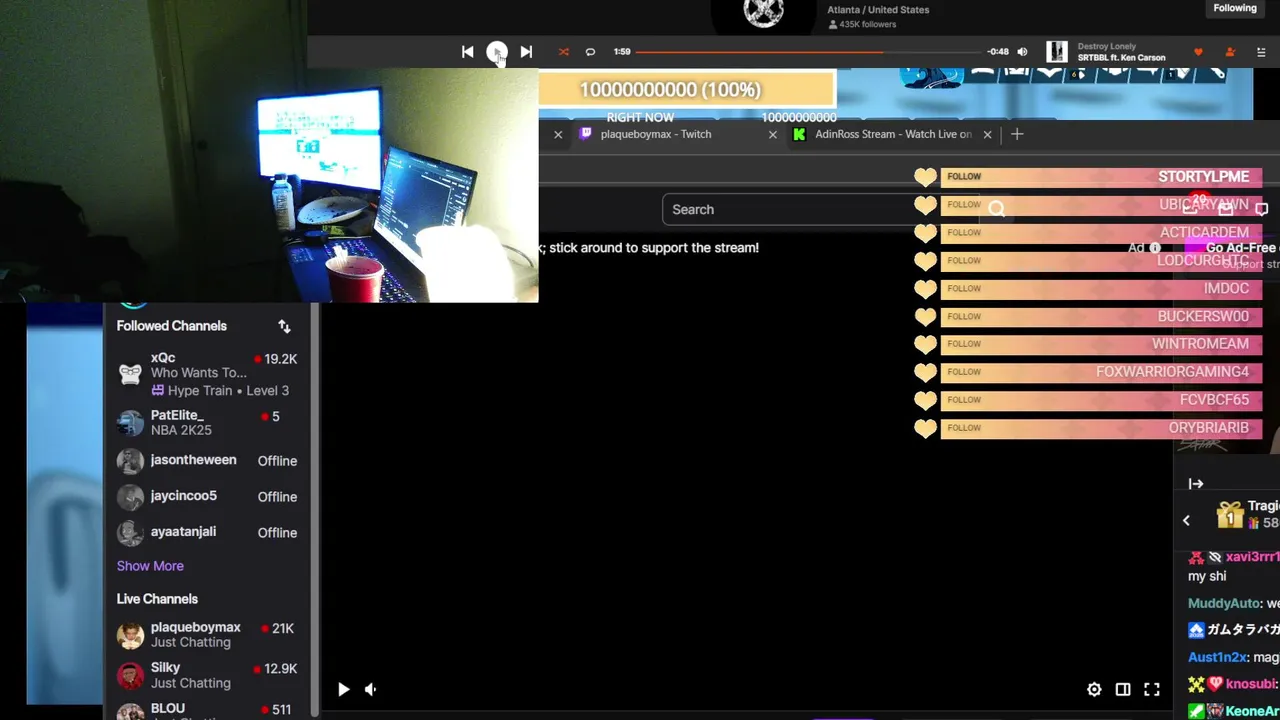This screenshot has width=1280, height=720.
Task: Toggle repeat in the music player
Action: pos(590,52)
